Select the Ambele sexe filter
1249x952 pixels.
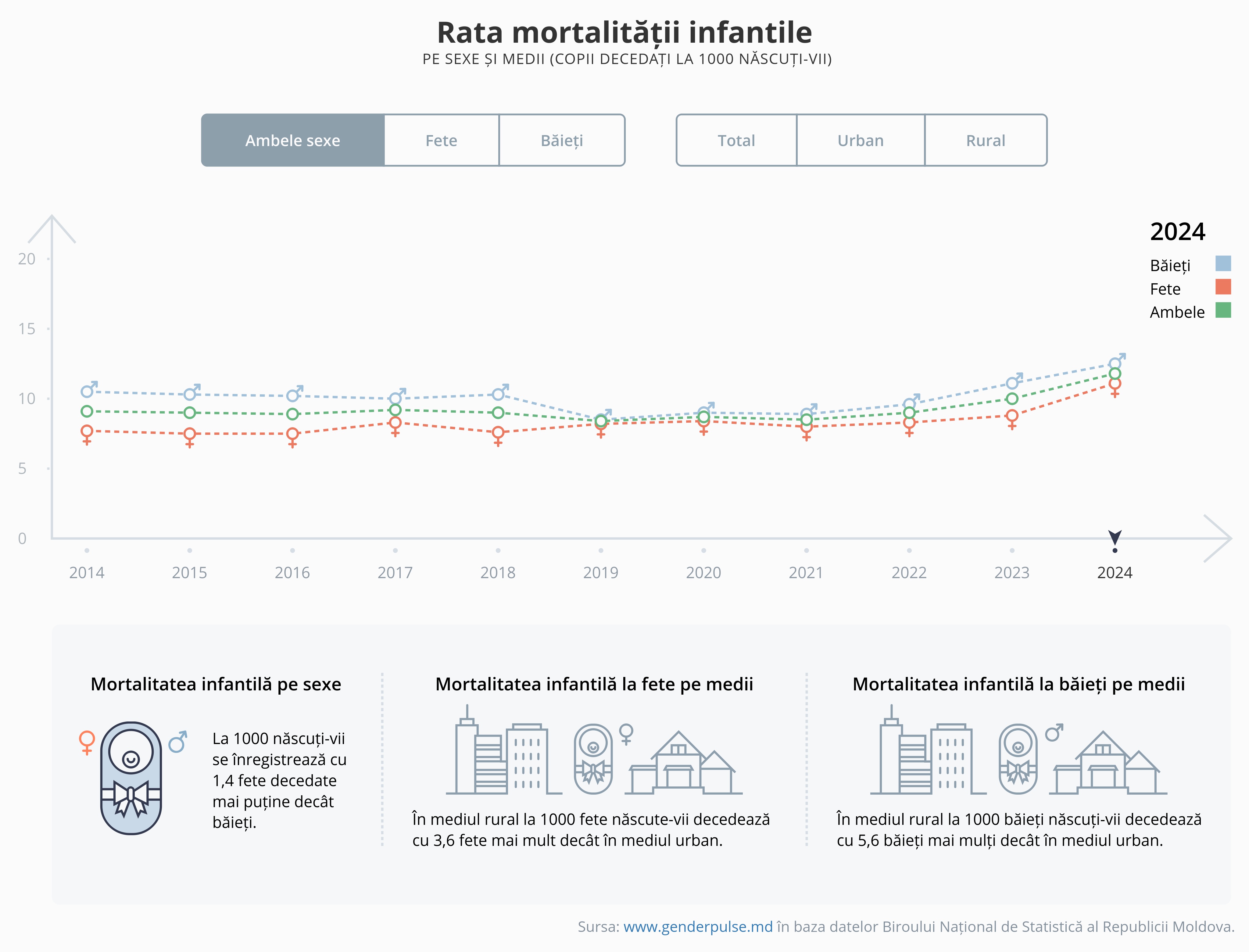pos(293,141)
